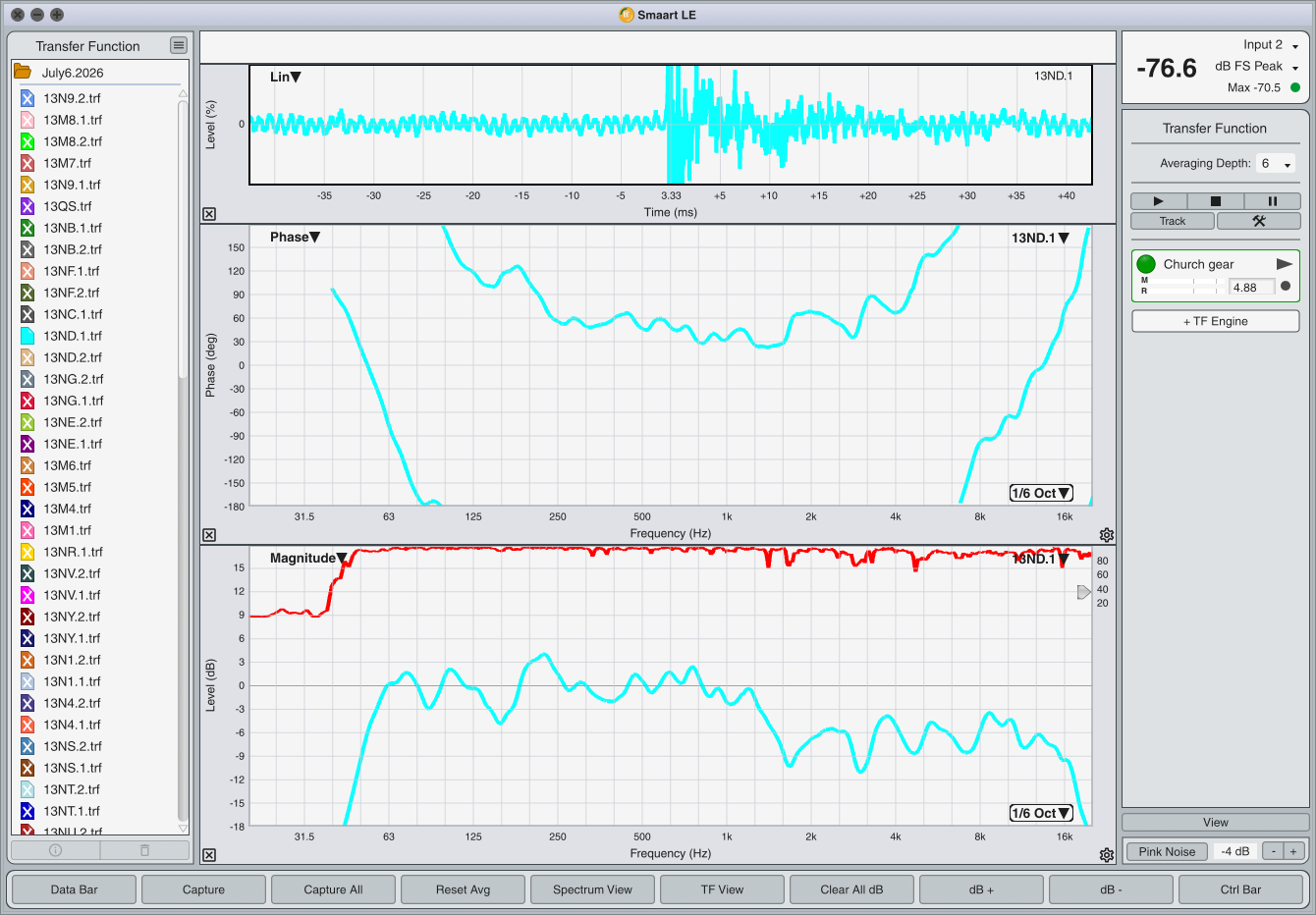
Task: Open phase plot 1/6 Oct smoothing dropdown
Action: point(1041,493)
